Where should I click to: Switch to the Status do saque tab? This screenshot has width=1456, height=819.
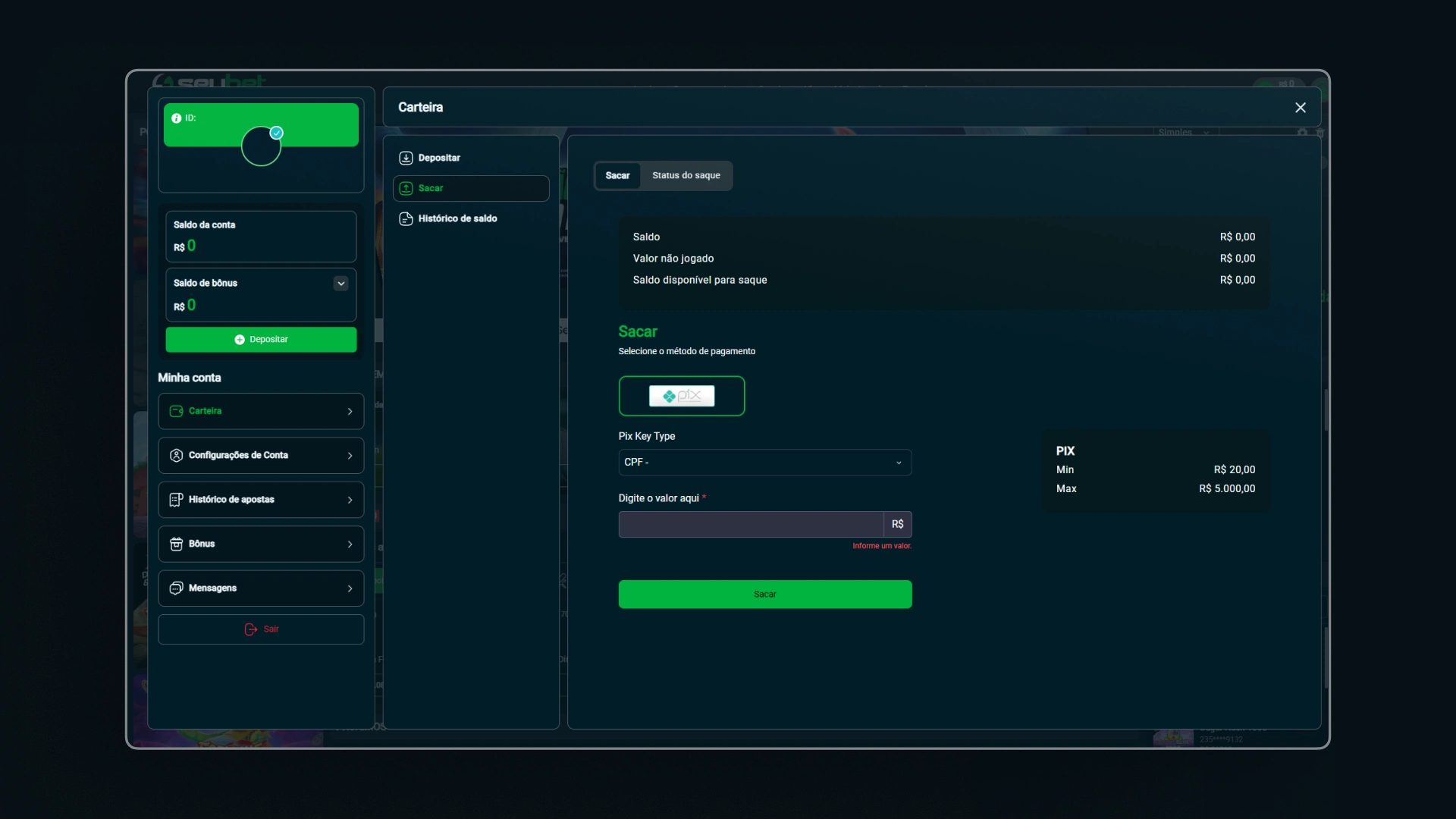(x=686, y=175)
